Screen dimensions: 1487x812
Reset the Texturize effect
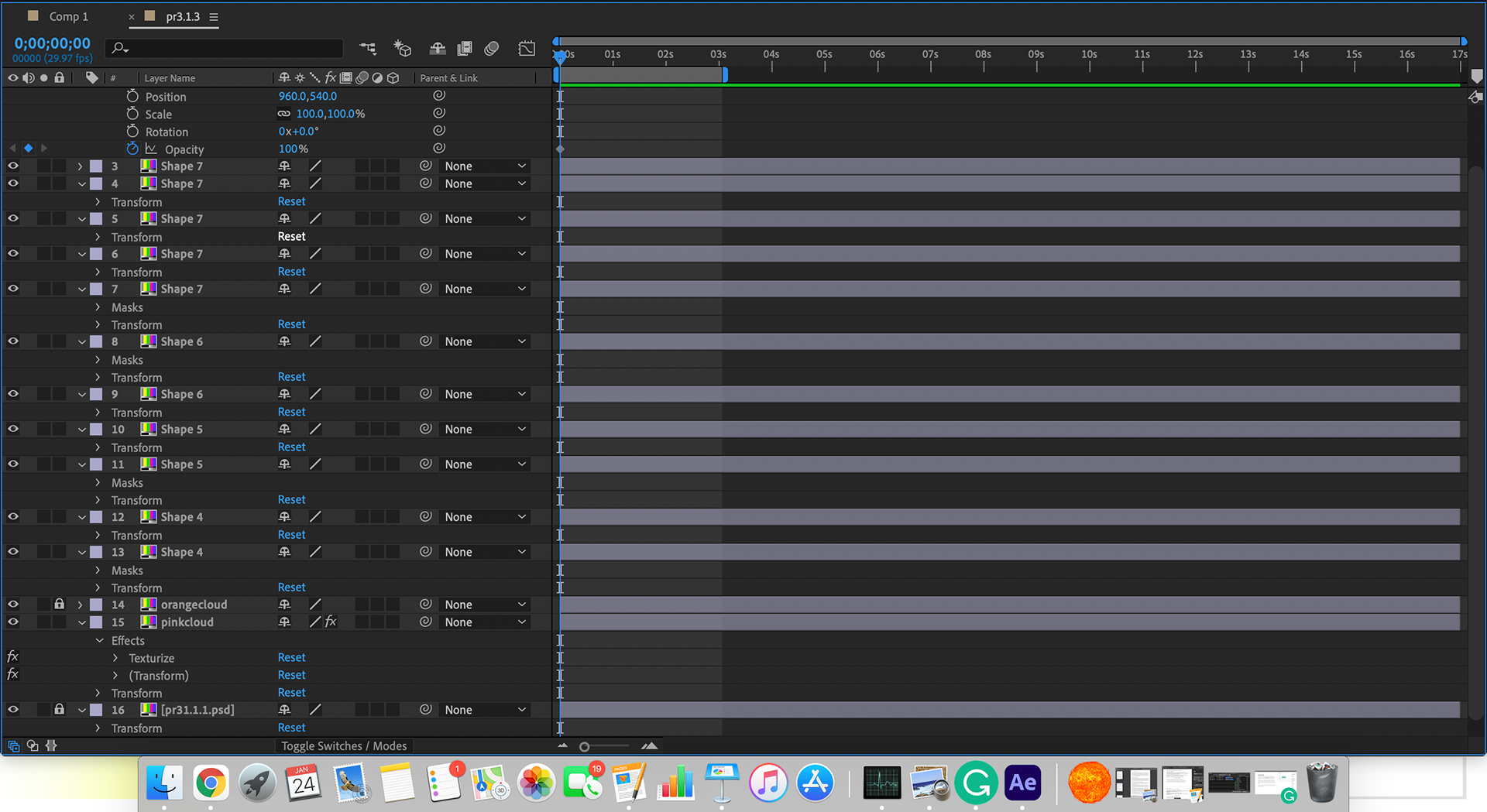[x=292, y=657]
